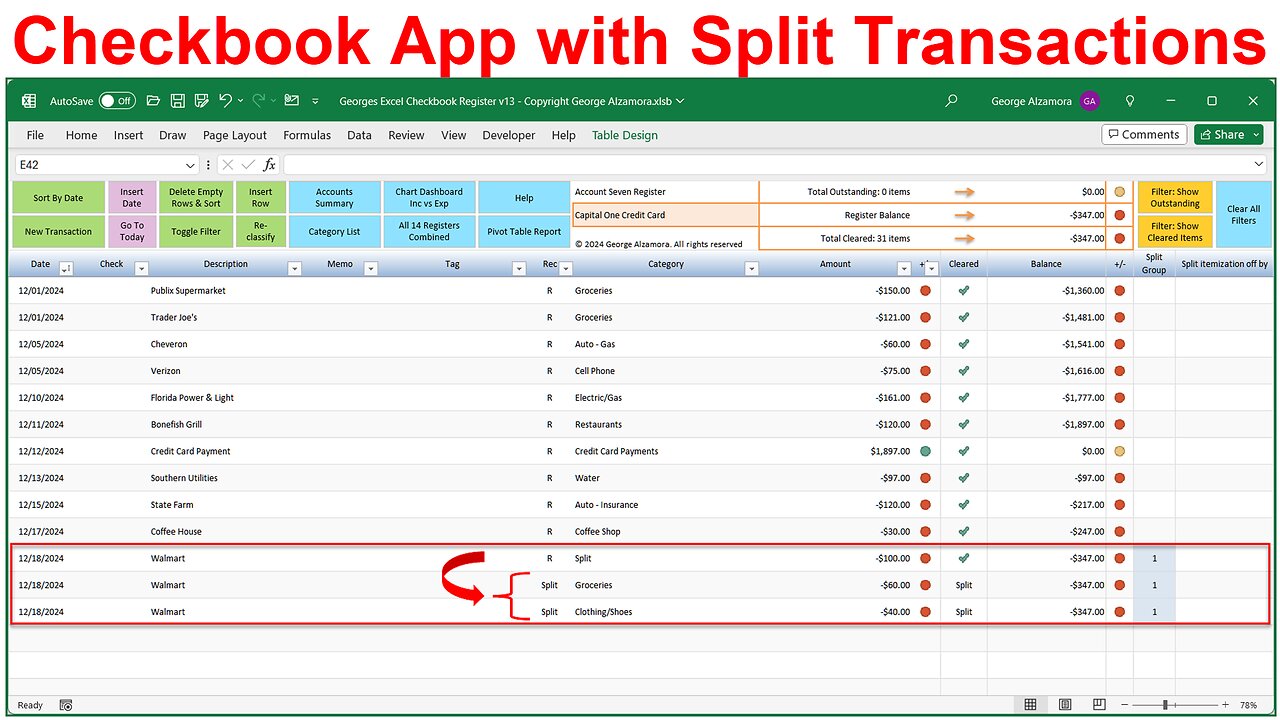Click the zoom out minus icon

coord(1125,705)
